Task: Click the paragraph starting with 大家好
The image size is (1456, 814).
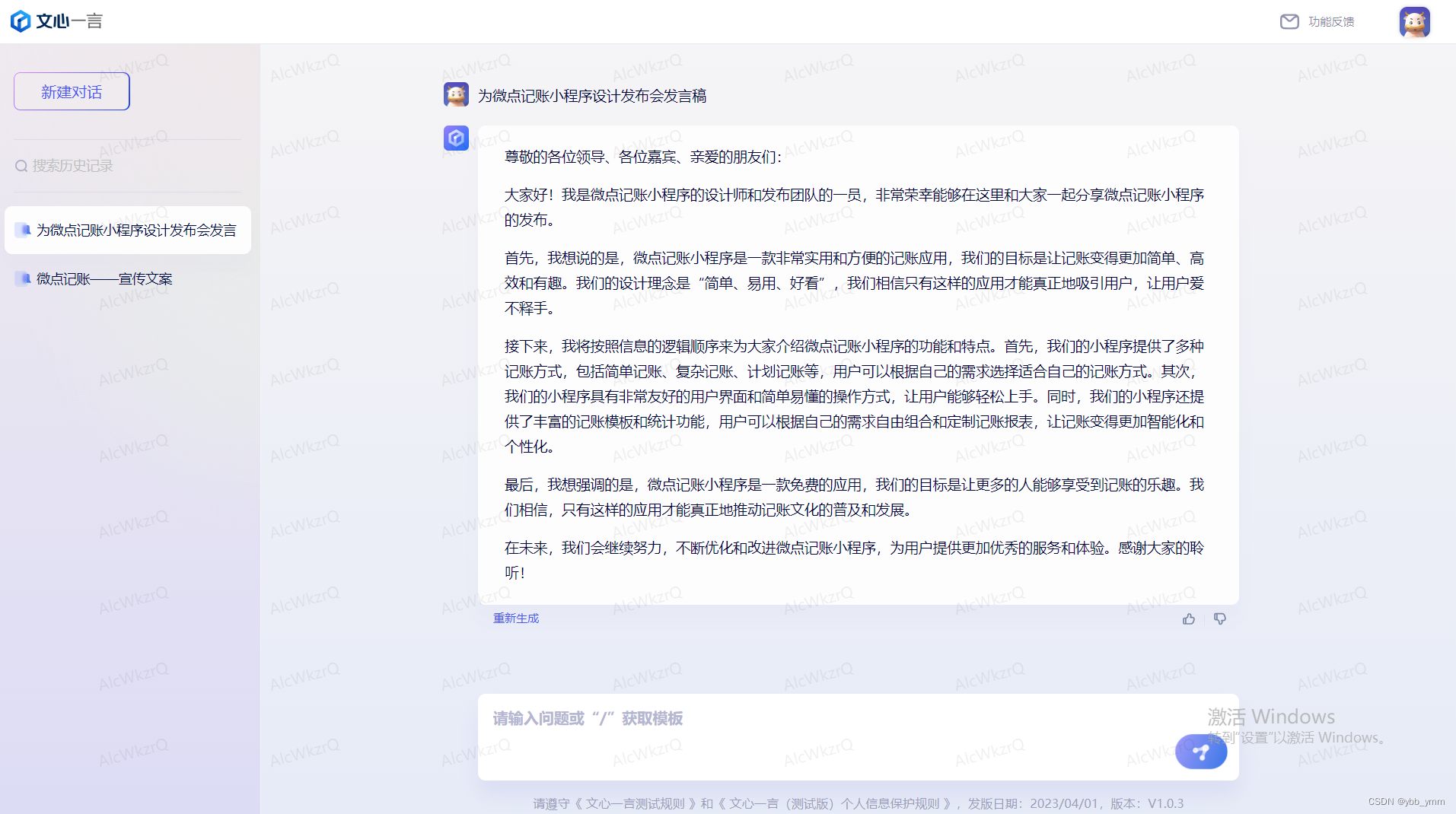Action: point(854,207)
